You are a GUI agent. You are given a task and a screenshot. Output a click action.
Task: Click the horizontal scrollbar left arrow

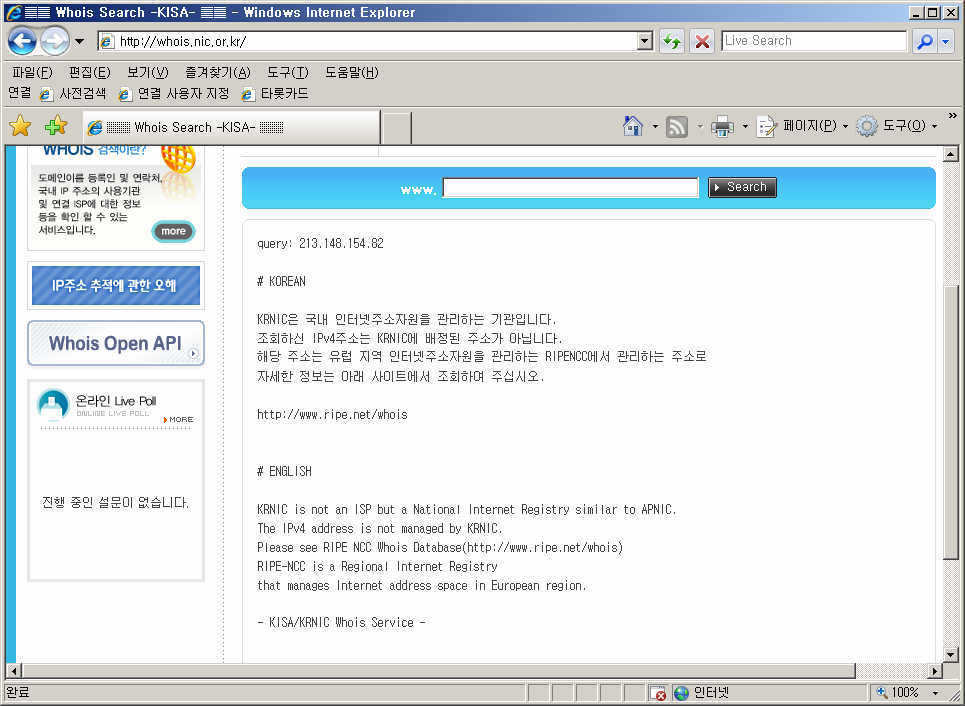pyautogui.click(x=13, y=671)
